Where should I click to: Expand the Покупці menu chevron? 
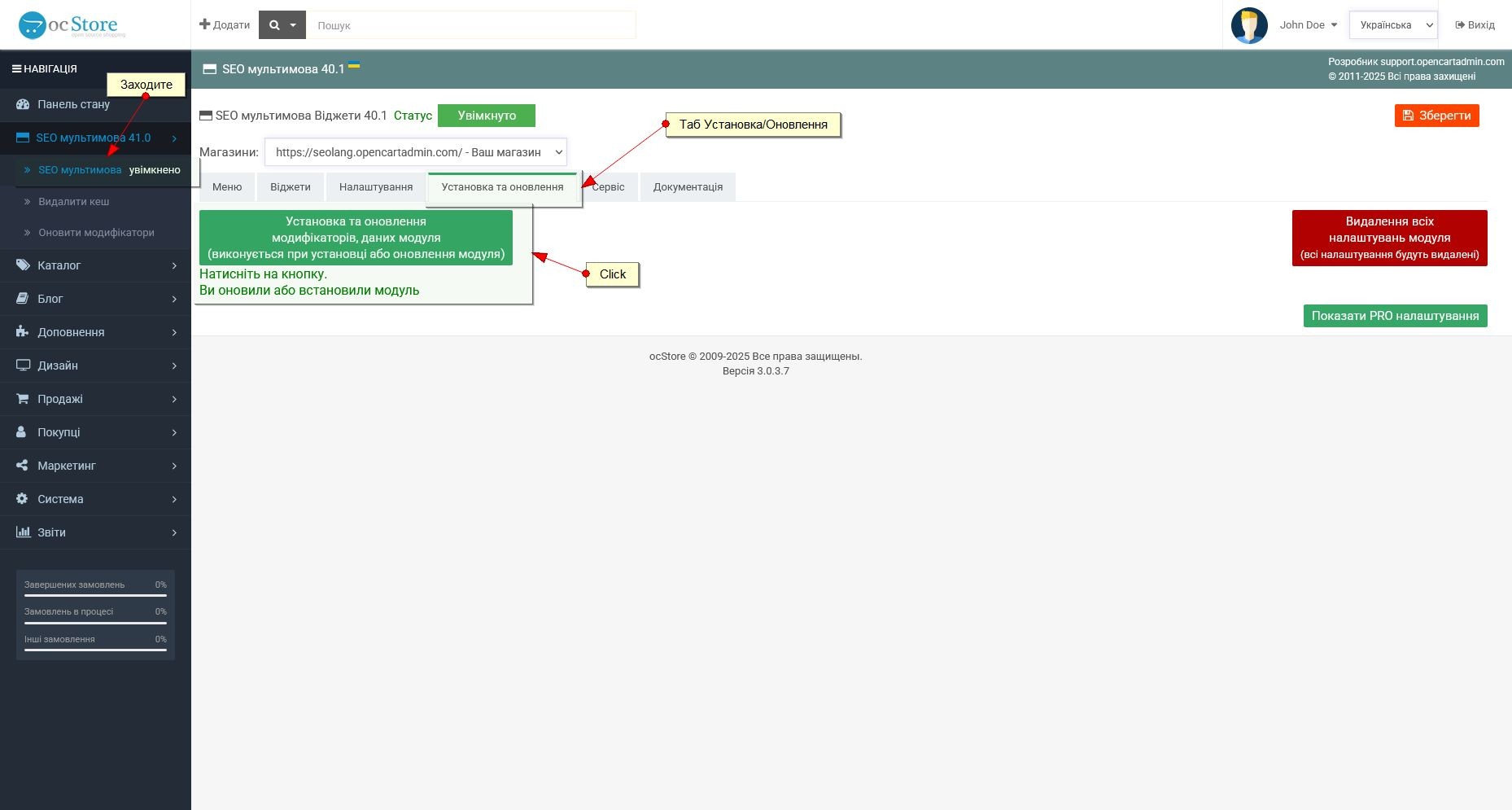point(174,432)
